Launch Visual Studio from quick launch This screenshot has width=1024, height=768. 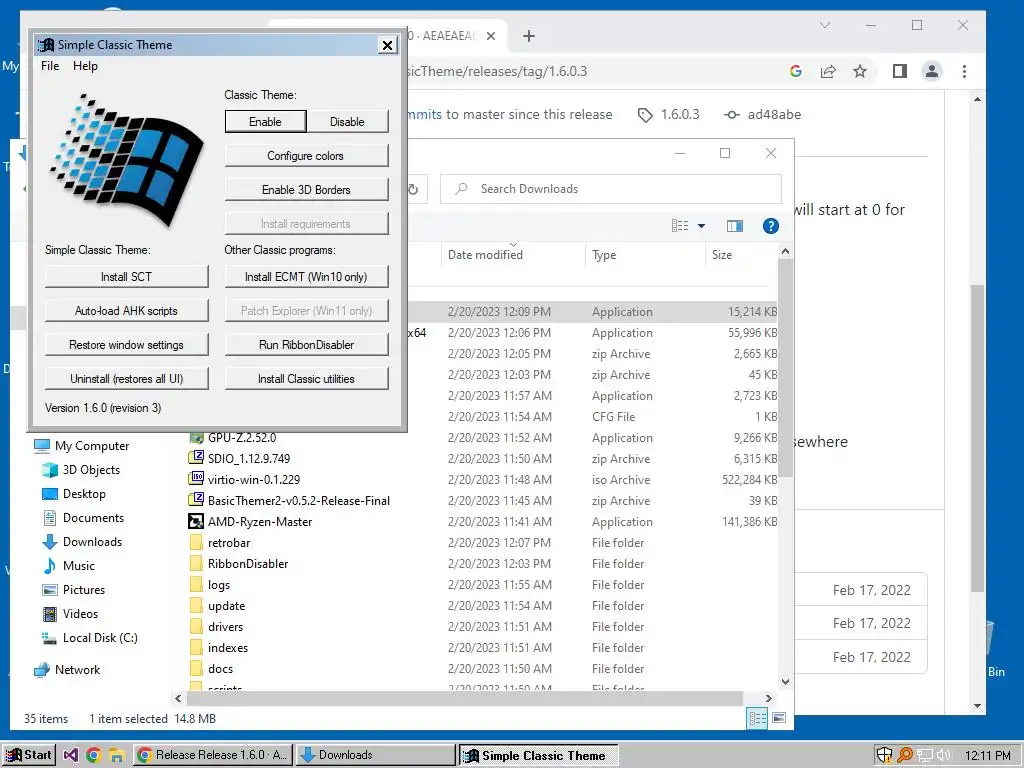71,755
